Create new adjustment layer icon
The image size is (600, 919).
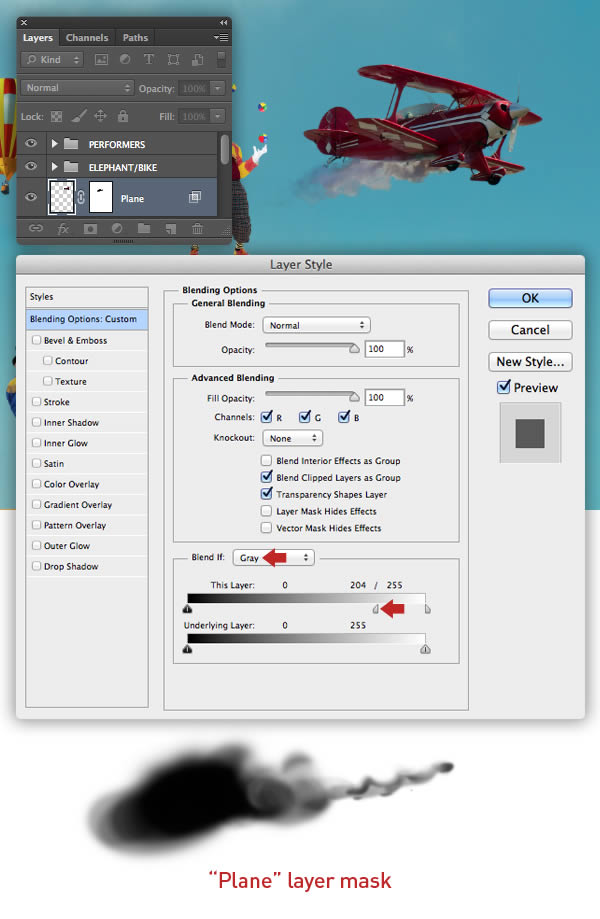pos(117,229)
